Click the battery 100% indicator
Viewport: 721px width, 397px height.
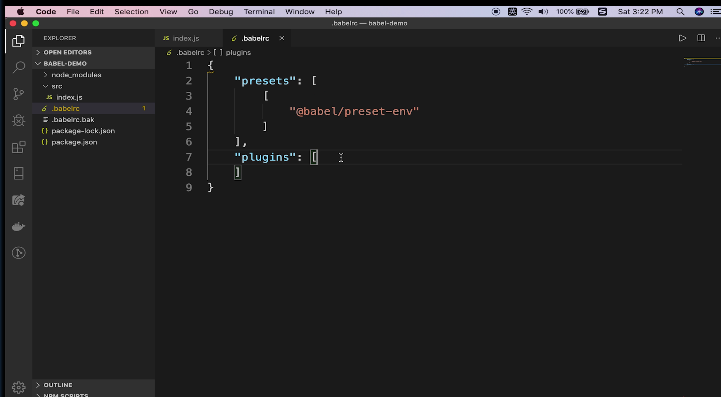pos(572,12)
